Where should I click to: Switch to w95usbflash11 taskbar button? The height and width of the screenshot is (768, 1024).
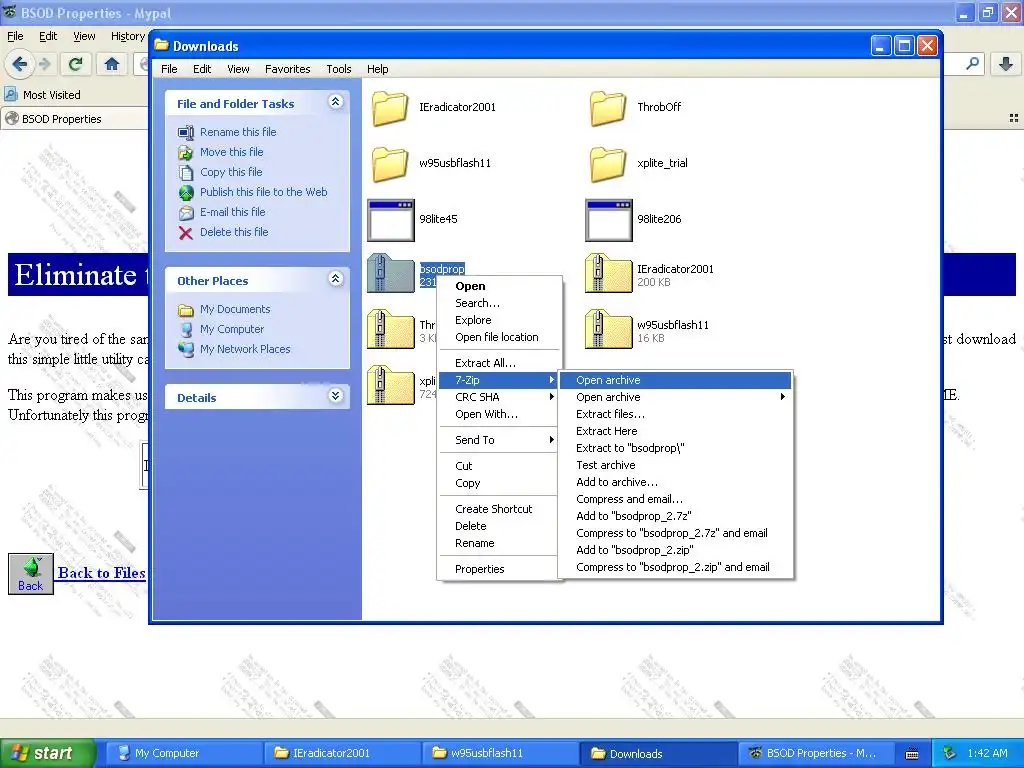point(499,753)
